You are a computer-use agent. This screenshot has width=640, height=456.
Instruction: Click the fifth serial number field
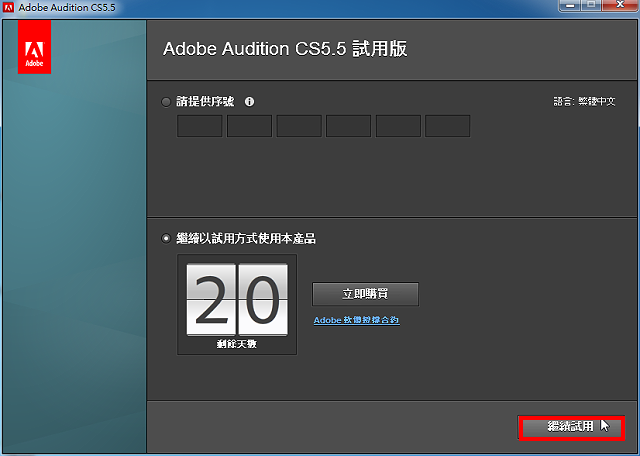(398, 126)
